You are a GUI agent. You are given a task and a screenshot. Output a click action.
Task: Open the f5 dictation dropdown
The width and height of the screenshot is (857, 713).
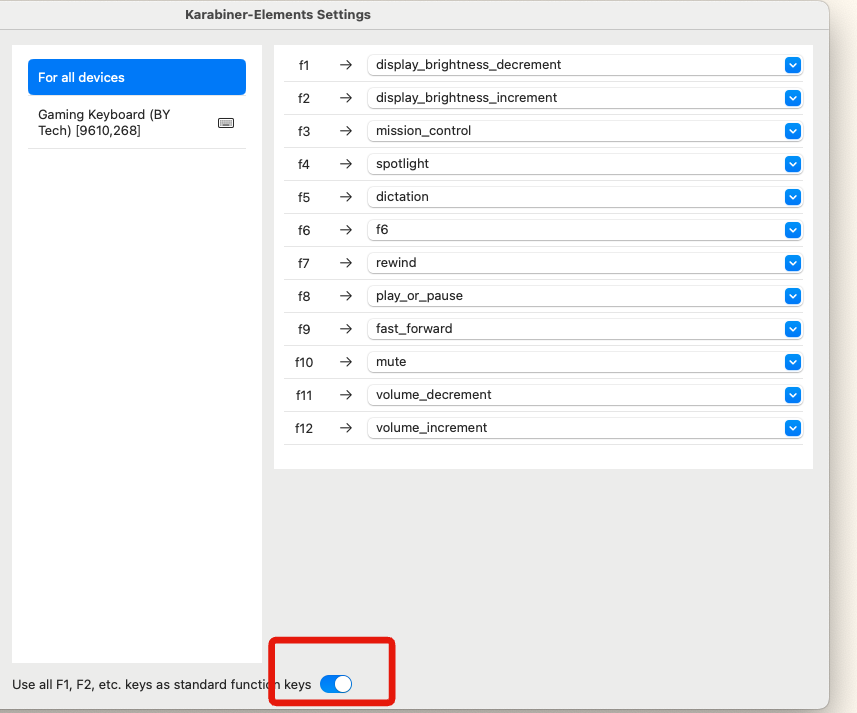click(x=585, y=197)
